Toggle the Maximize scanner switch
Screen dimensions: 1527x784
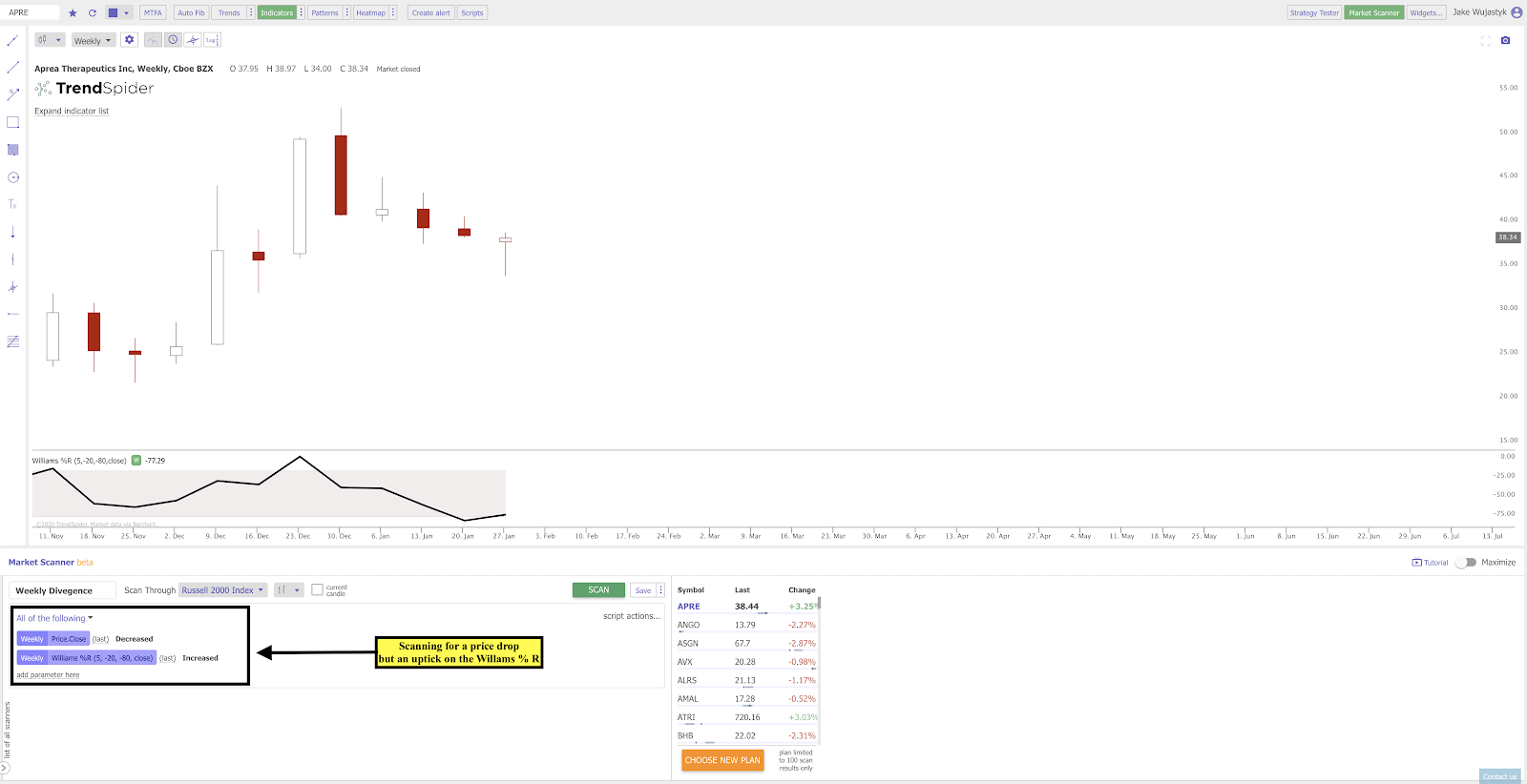coord(1466,563)
